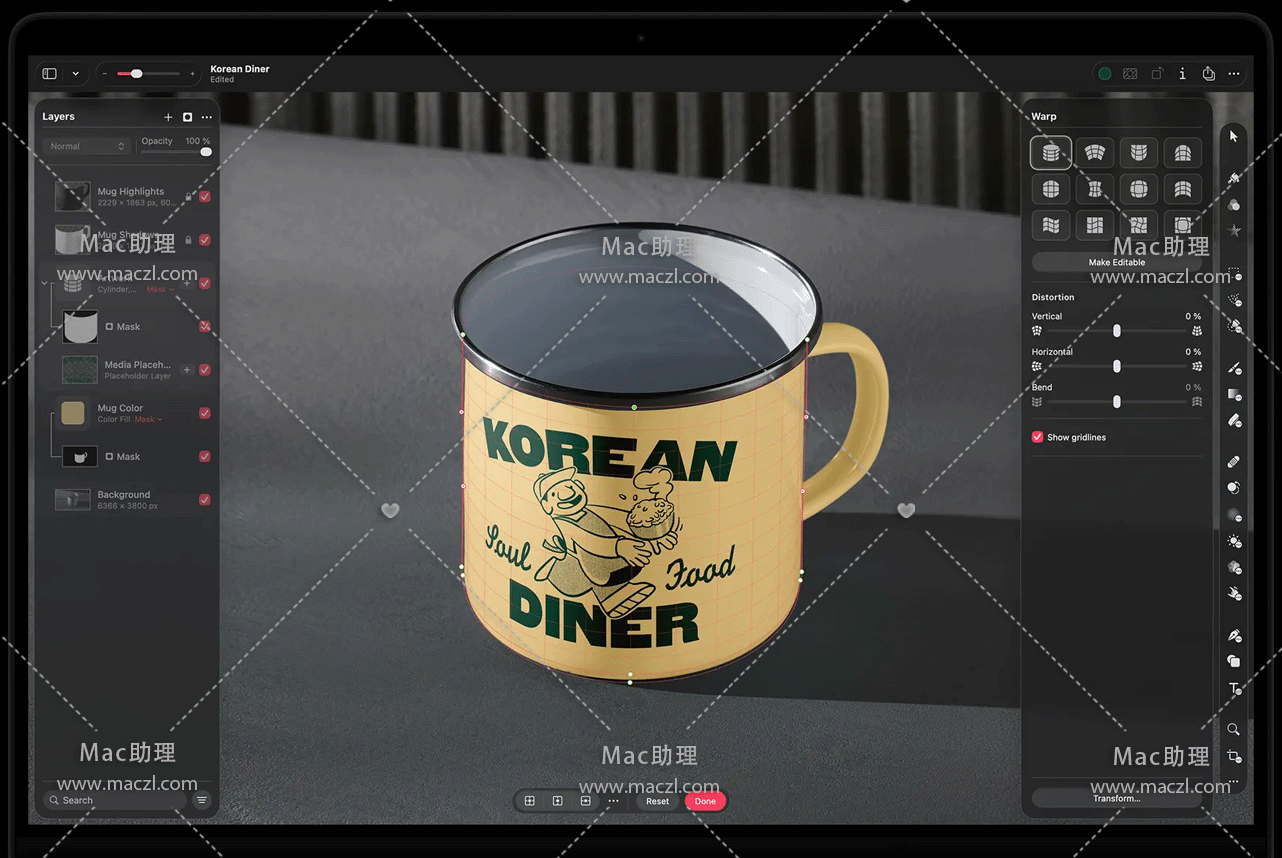Toggle visibility of Mug Highlights layer
Screen dimensions: 1282x858
(205, 197)
